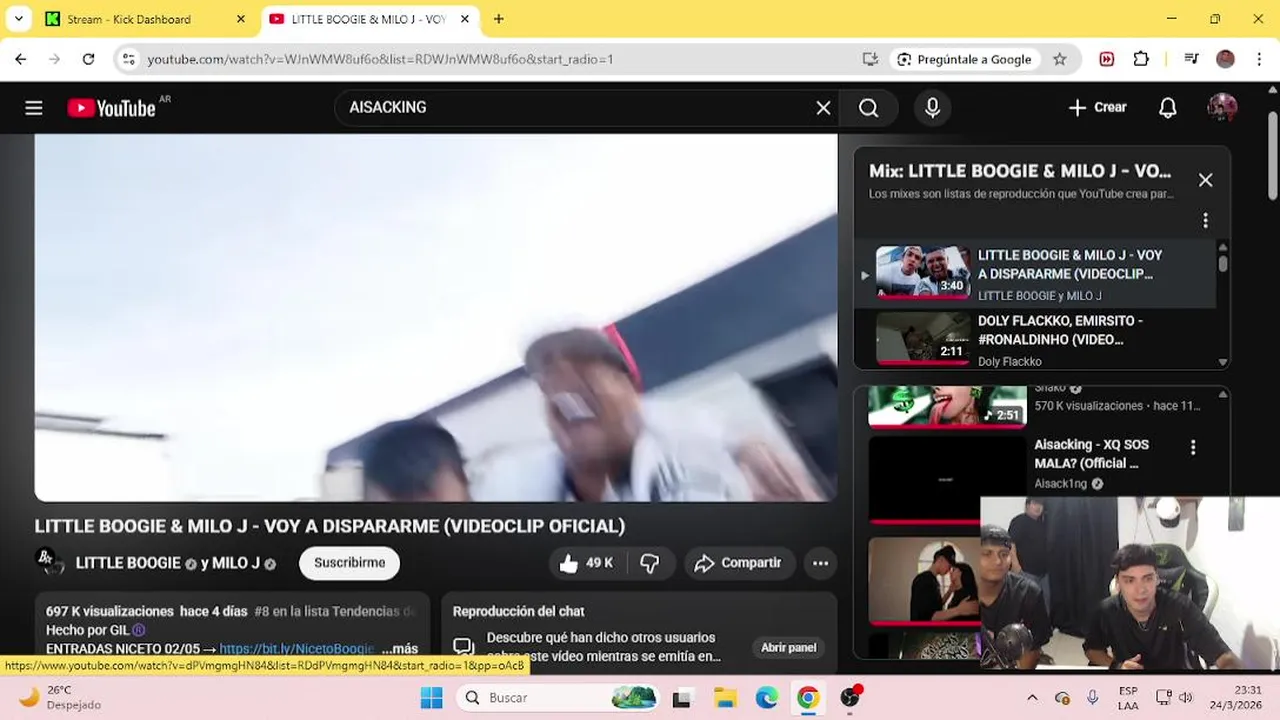Go to YouTube home via logo
The height and width of the screenshot is (720, 1280).
click(x=112, y=108)
